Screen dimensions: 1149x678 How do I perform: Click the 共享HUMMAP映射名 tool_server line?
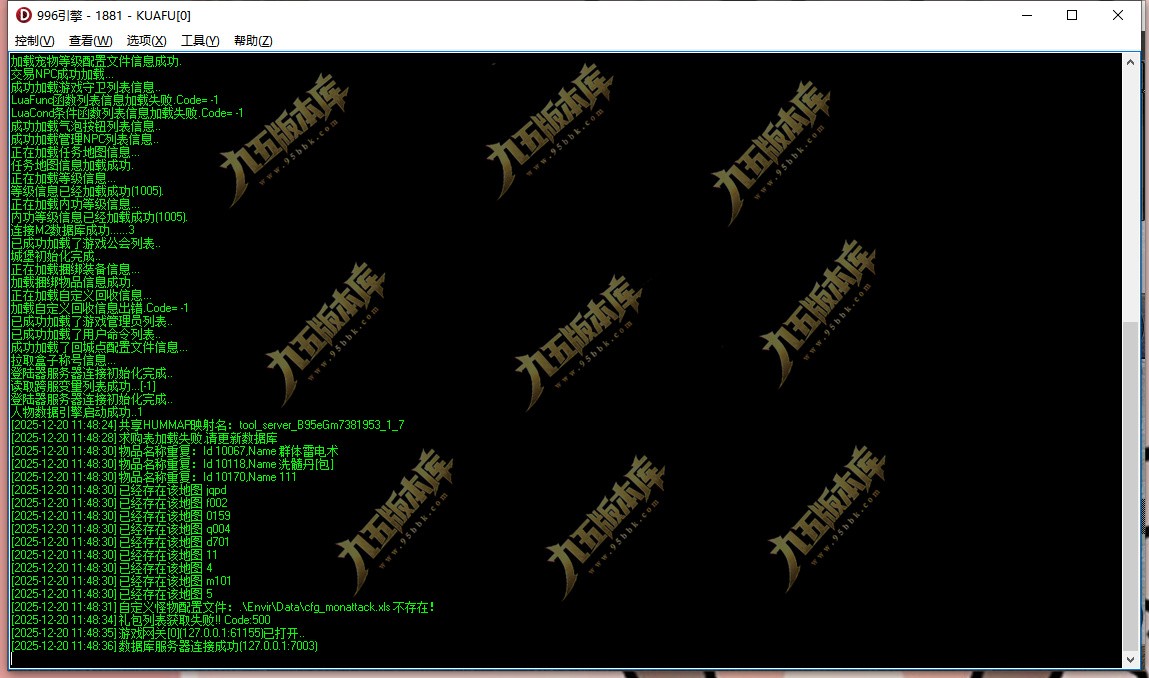click(207, 426)
